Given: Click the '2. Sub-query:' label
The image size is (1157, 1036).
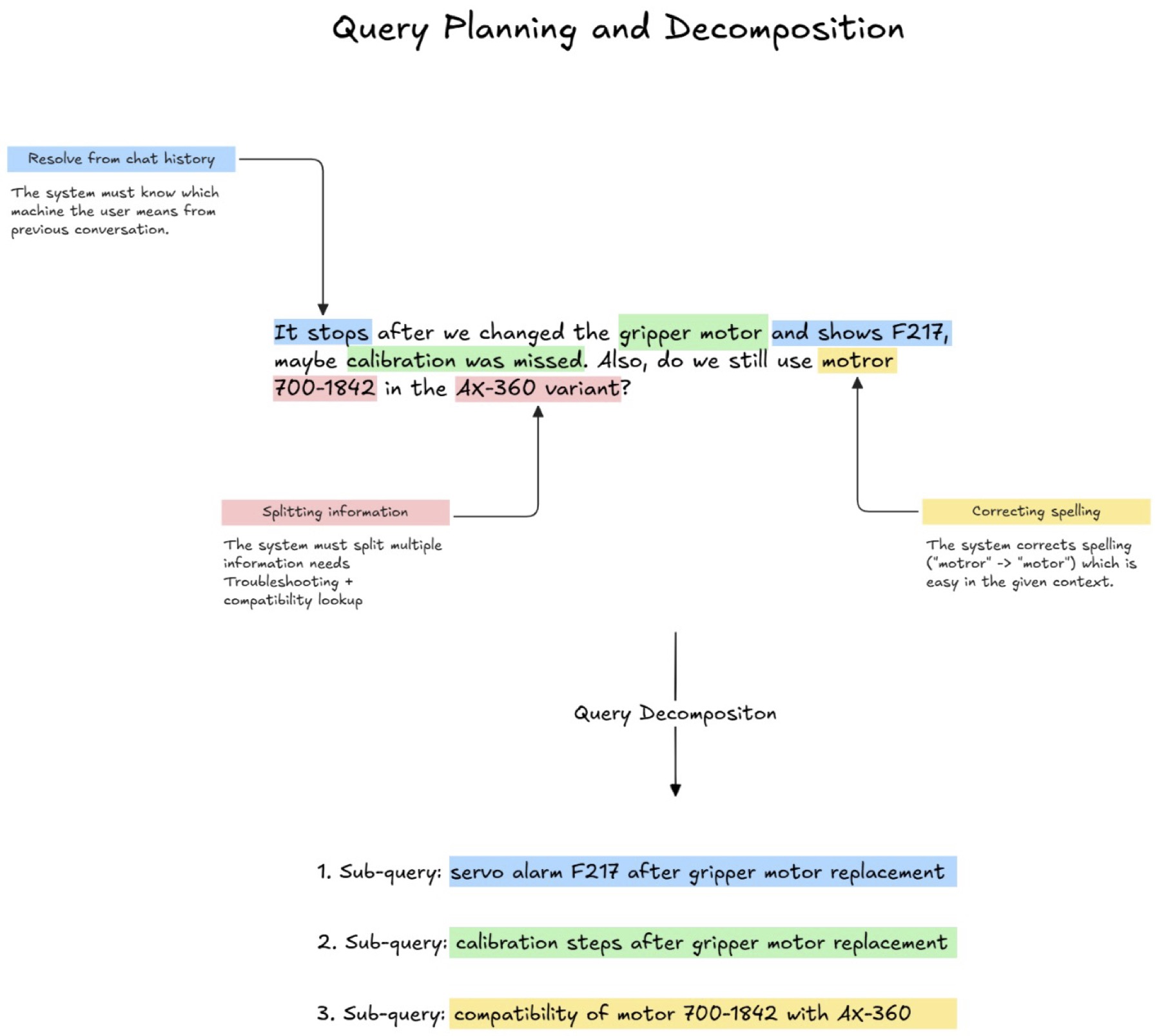Looking at the screenshot, I should 382,943.
